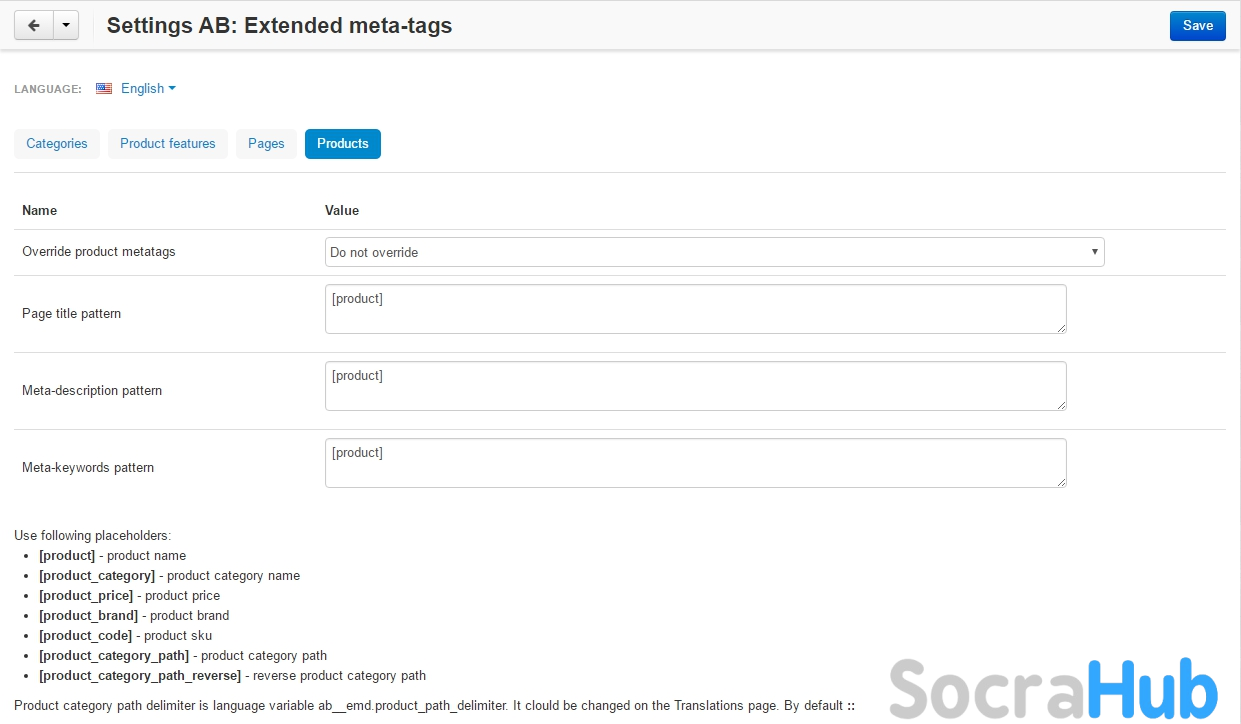
Task: Open the English language dropdown
Action: [x=148, y=88]
